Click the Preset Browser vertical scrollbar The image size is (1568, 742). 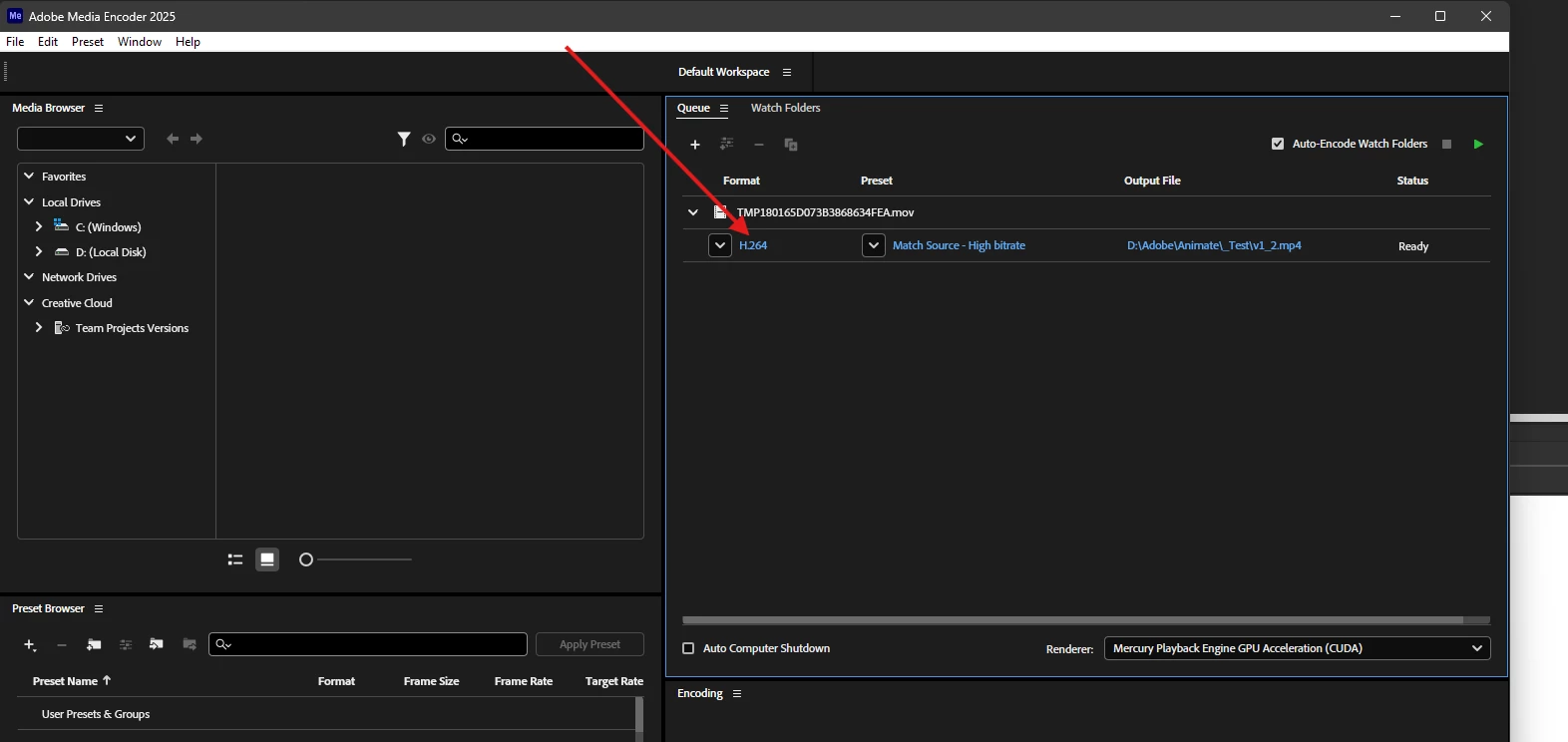[639, 715]
